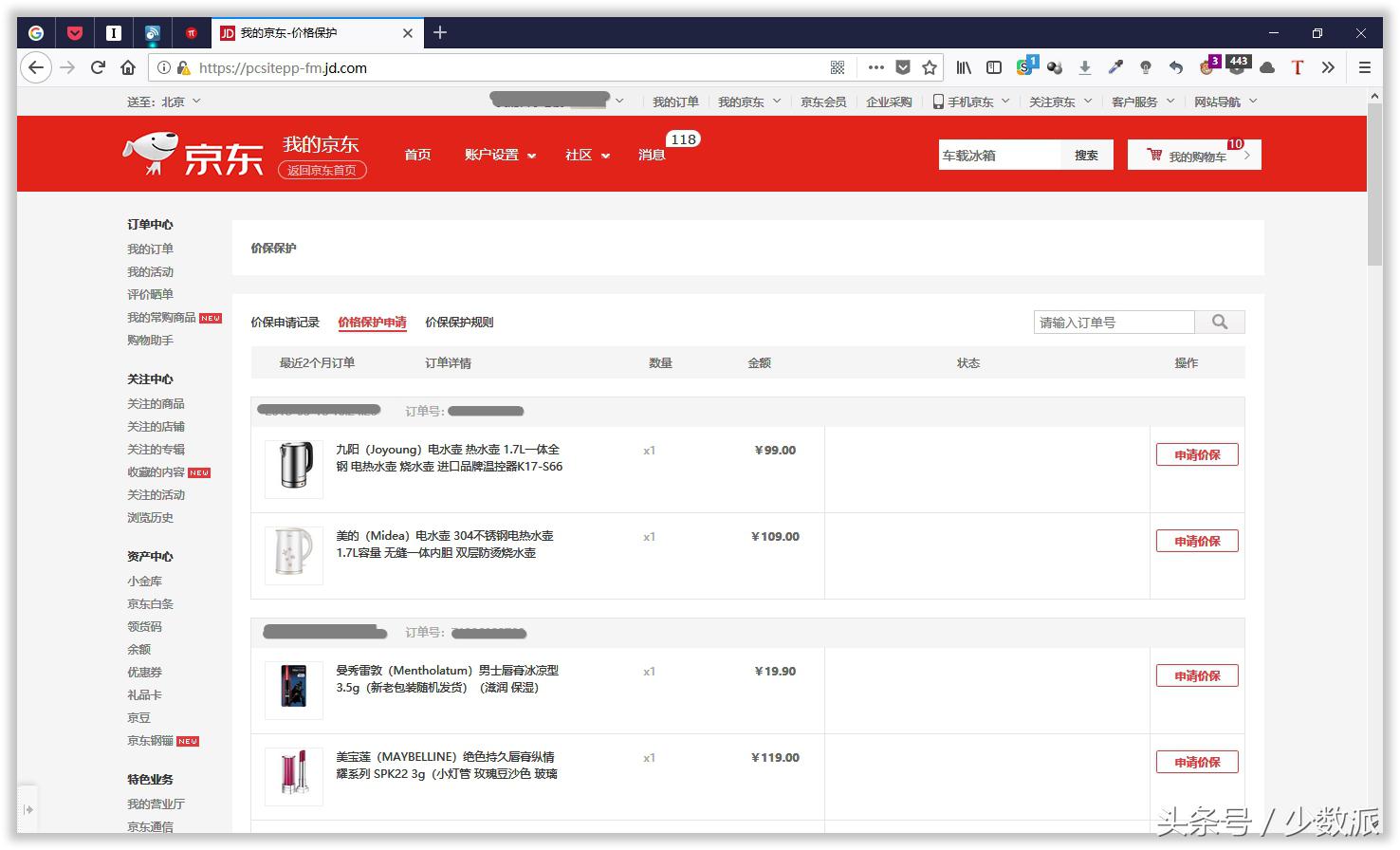Open 我的购物车 shopping cart
1400x850 pixels.
[x=1194, y=156]
